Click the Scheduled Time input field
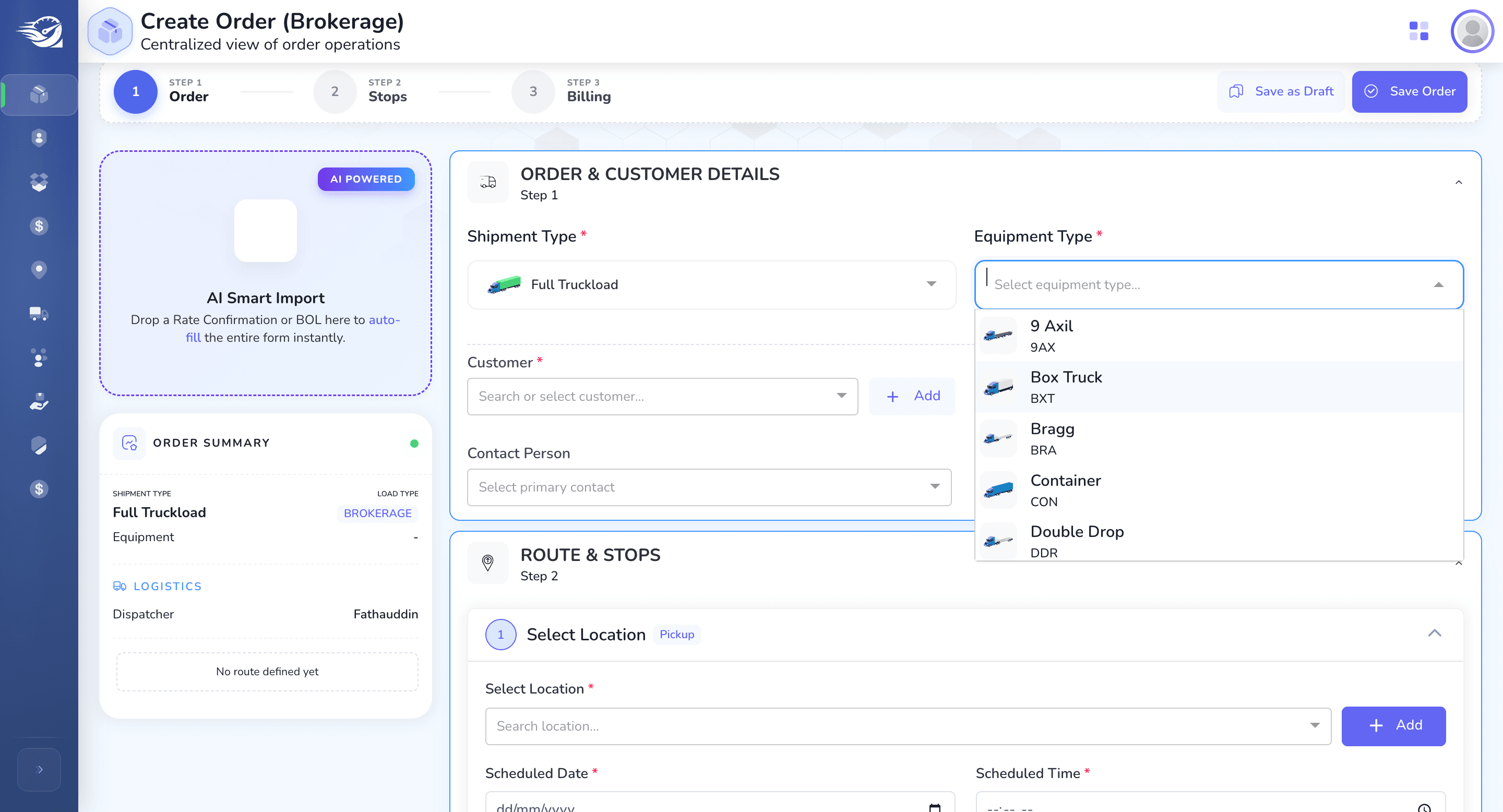 1210,803
